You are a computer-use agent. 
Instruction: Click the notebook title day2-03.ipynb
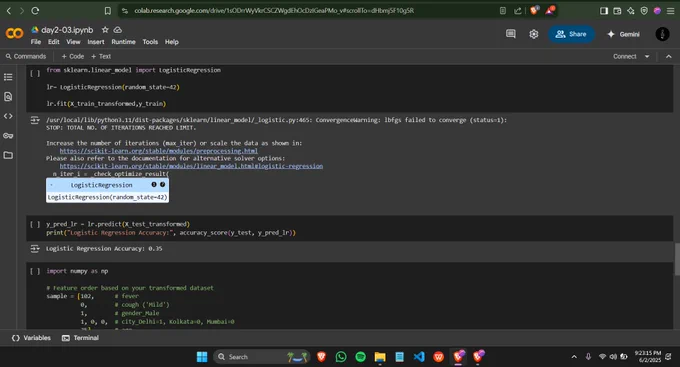point(67,30)
